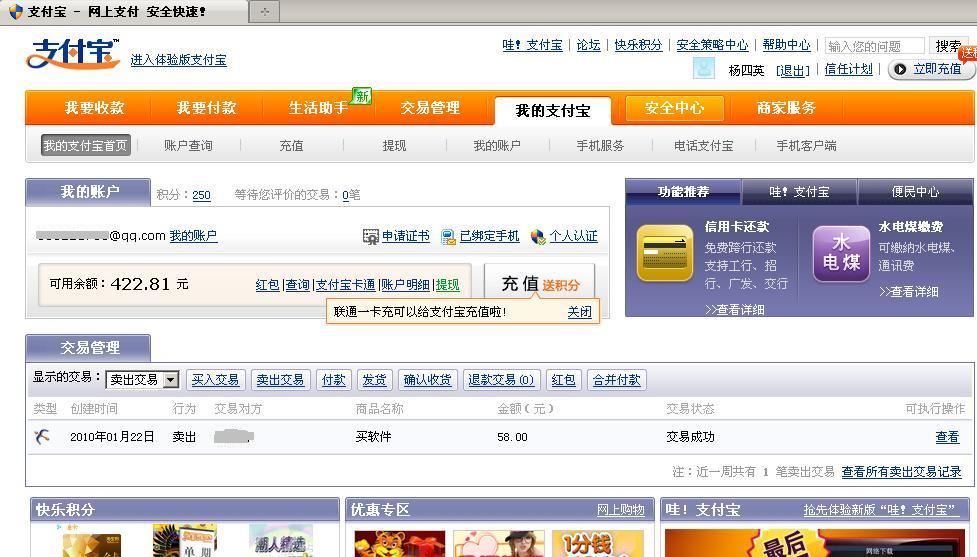Click the user avatar icon beside 杨四英
Screen dimensions: 977x557
pos(704,69)
